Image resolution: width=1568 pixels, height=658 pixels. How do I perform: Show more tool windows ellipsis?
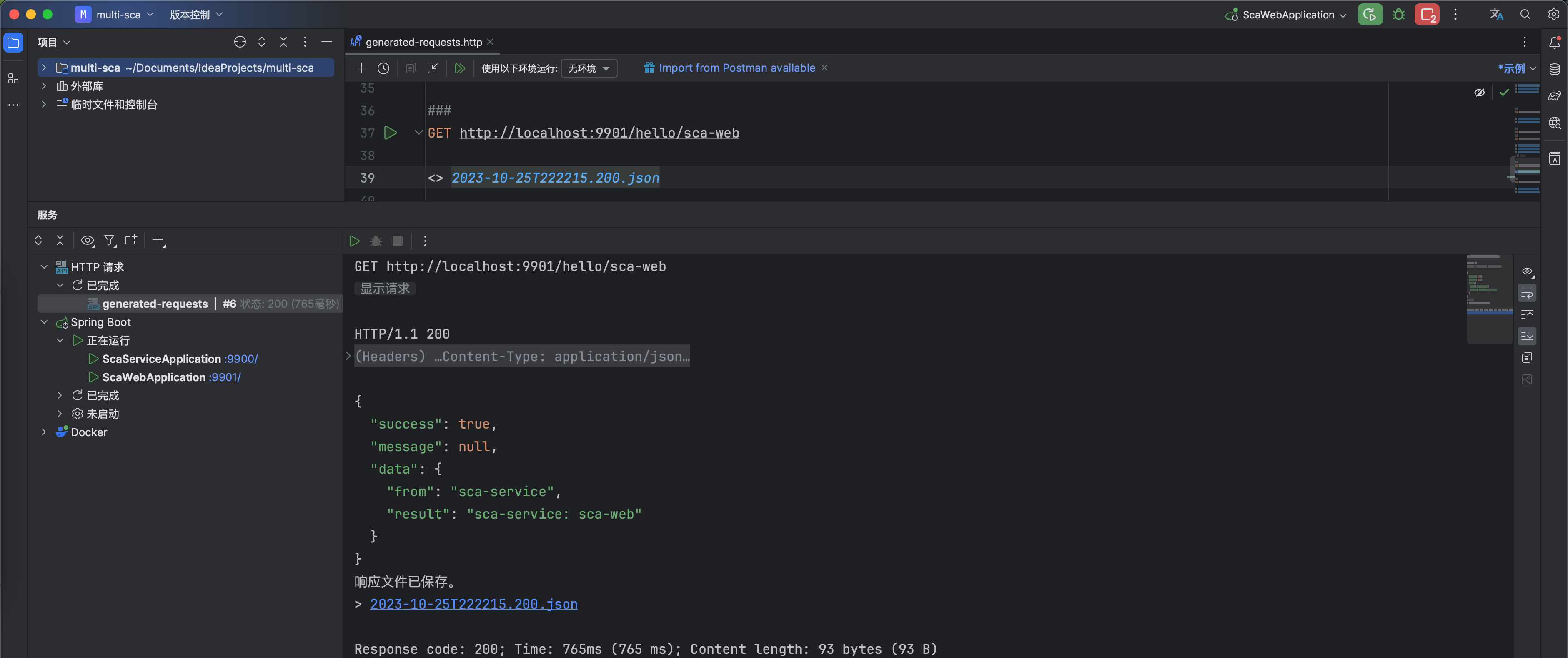point(13,105)
